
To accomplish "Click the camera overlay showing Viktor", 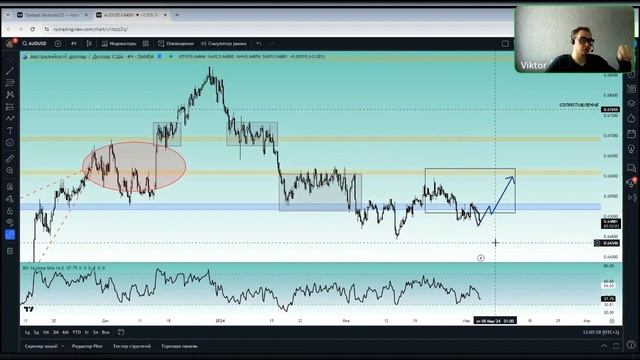I will pos(574,40).
